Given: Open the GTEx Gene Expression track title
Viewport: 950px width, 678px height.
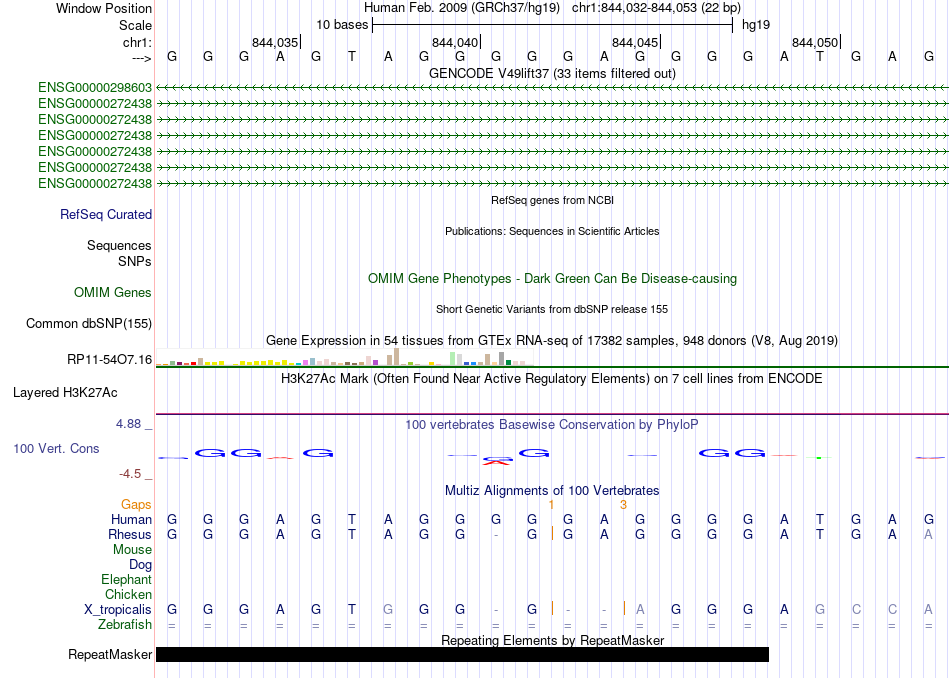Looking at the screenshot, I should (552, 341).
